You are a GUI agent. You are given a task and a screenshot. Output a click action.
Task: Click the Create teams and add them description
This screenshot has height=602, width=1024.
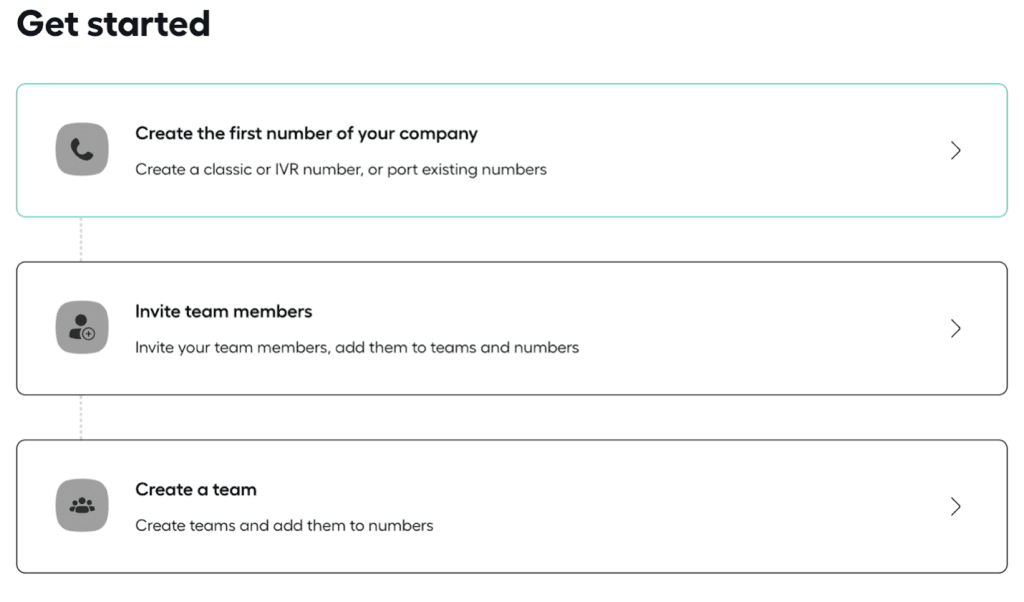point(284,525)
